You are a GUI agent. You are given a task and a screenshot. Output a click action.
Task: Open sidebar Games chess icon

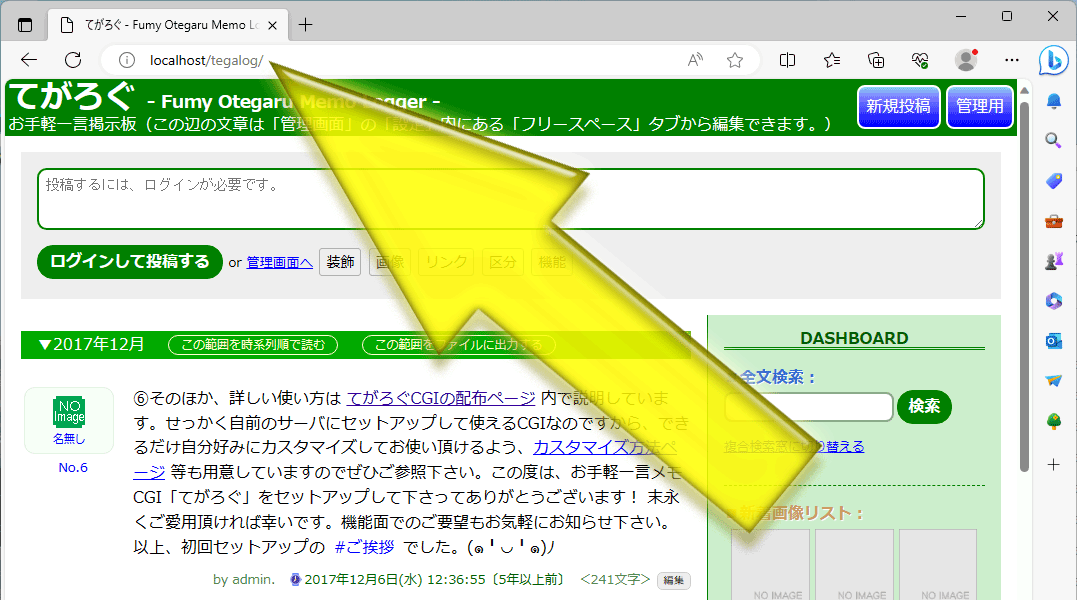[x=1054, y=261]
